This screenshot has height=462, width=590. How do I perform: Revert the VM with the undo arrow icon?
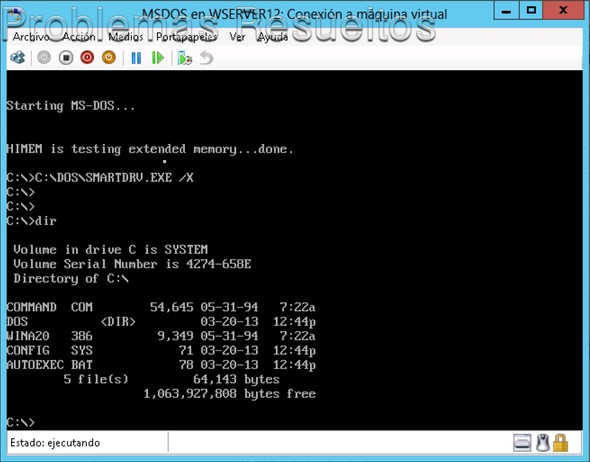206,58
